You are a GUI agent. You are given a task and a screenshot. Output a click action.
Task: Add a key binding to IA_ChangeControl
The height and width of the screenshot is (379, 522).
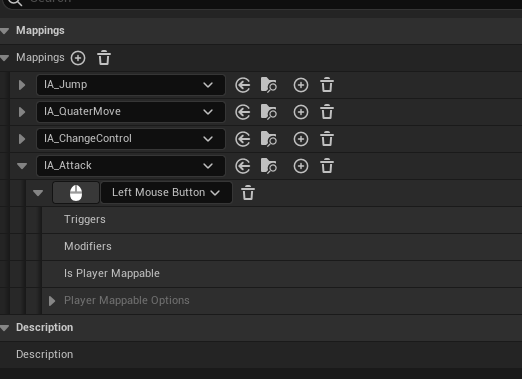[301, 139]
